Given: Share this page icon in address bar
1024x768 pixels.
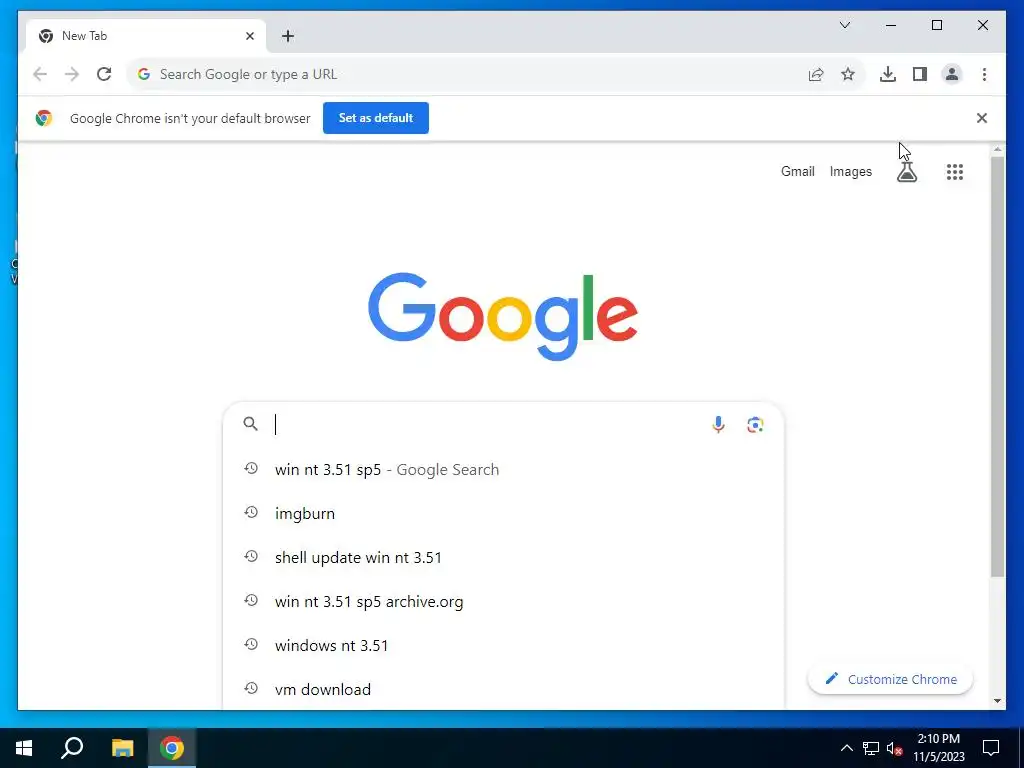Looking at the screenshot, I should click(816, 74).
